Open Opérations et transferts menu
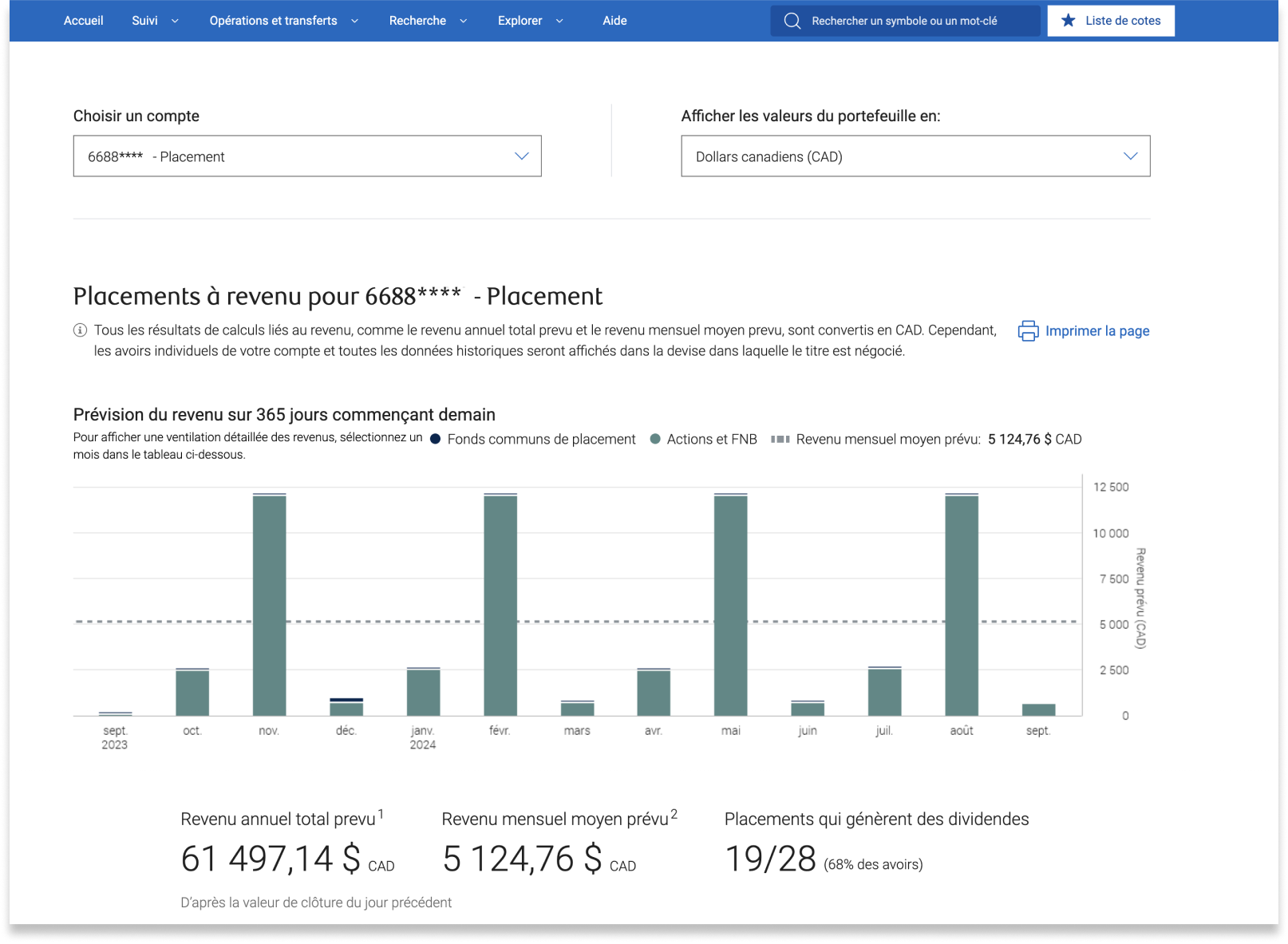 click(273, 21)
